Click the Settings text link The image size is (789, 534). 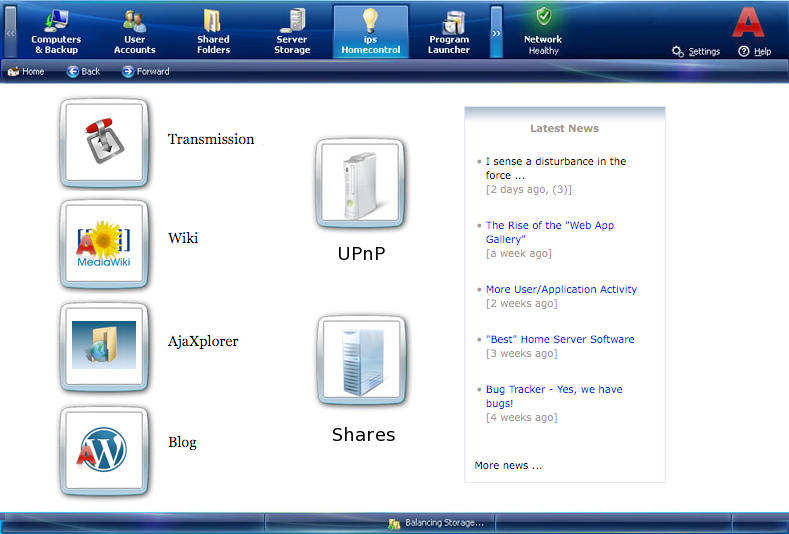[704, 51]
